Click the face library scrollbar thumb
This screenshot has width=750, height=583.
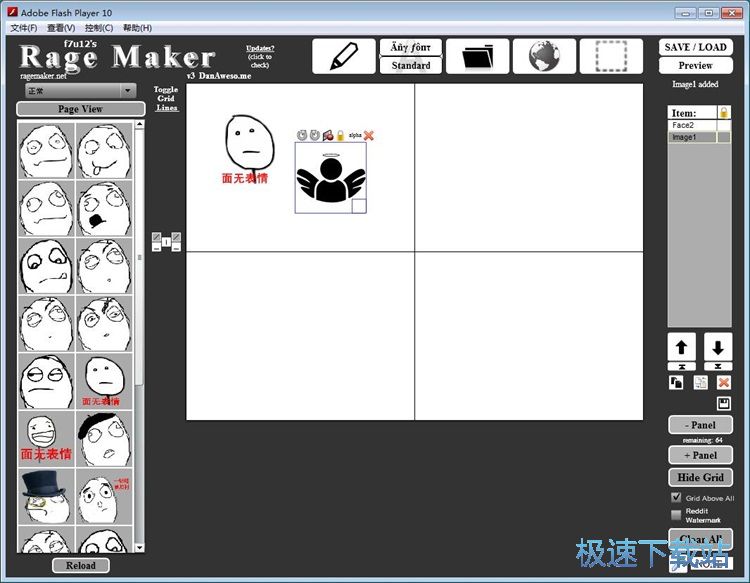coord(139,256)
